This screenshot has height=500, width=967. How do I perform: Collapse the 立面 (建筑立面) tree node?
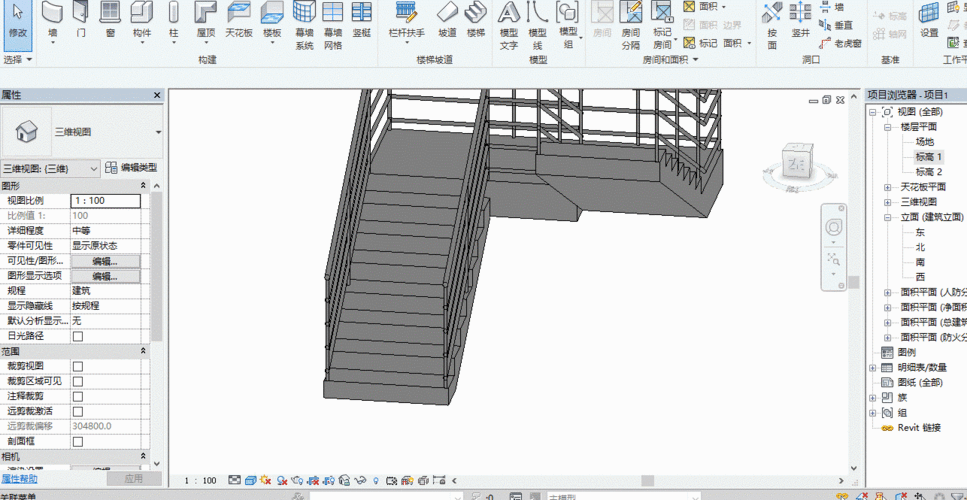coord(888,217)
